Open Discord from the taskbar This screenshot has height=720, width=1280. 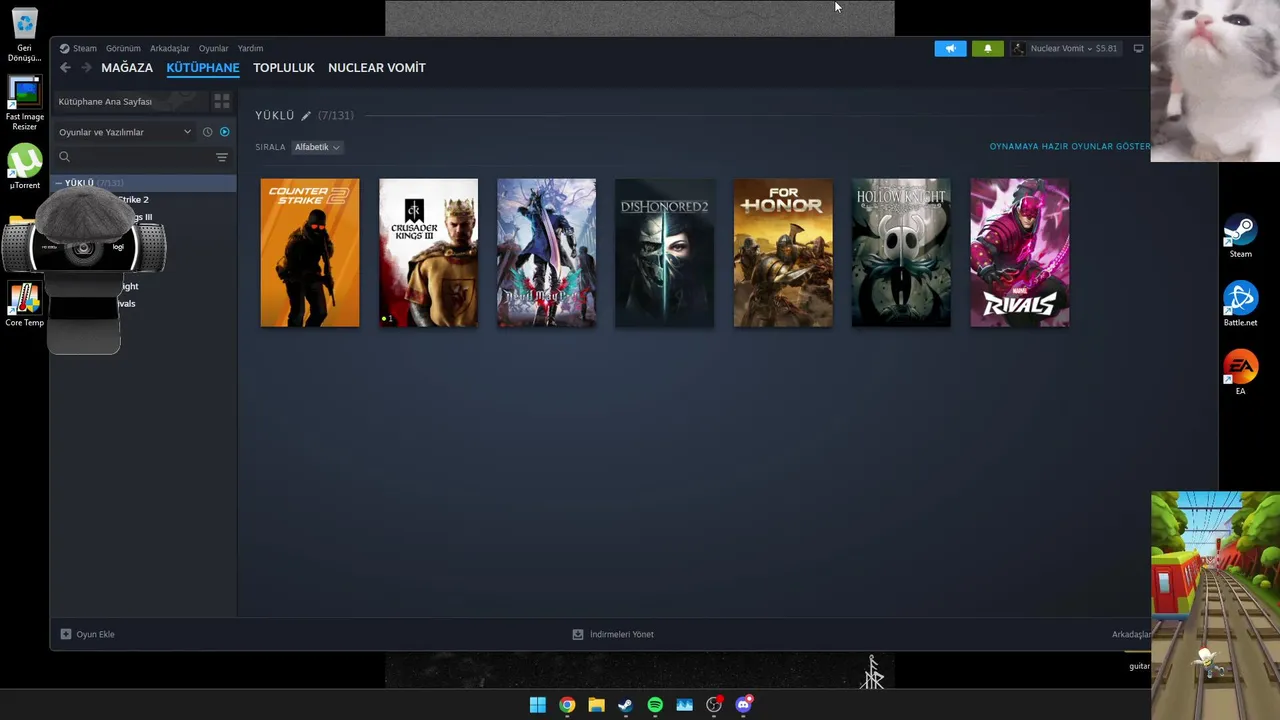743,705
